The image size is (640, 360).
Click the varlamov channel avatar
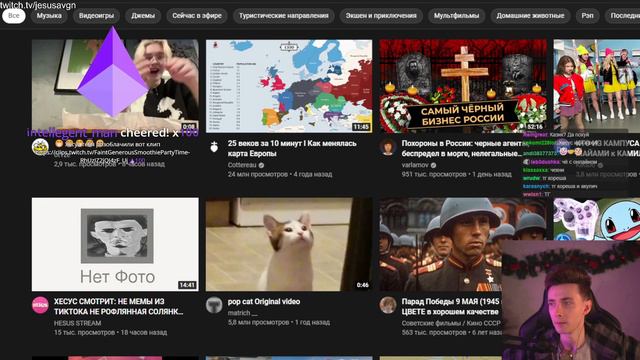click(388, 147)
